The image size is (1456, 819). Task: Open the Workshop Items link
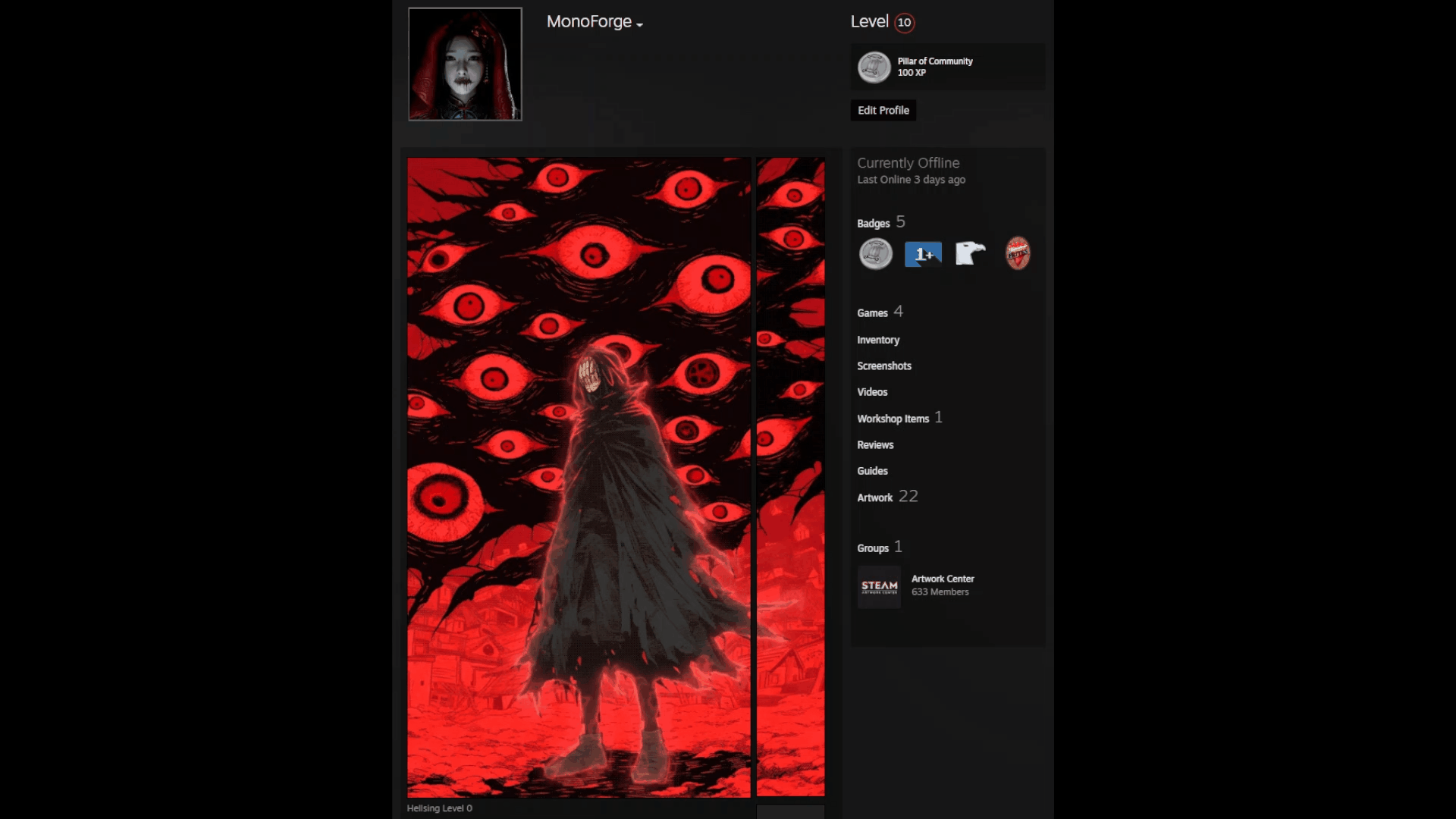click(x=893, y=419)
